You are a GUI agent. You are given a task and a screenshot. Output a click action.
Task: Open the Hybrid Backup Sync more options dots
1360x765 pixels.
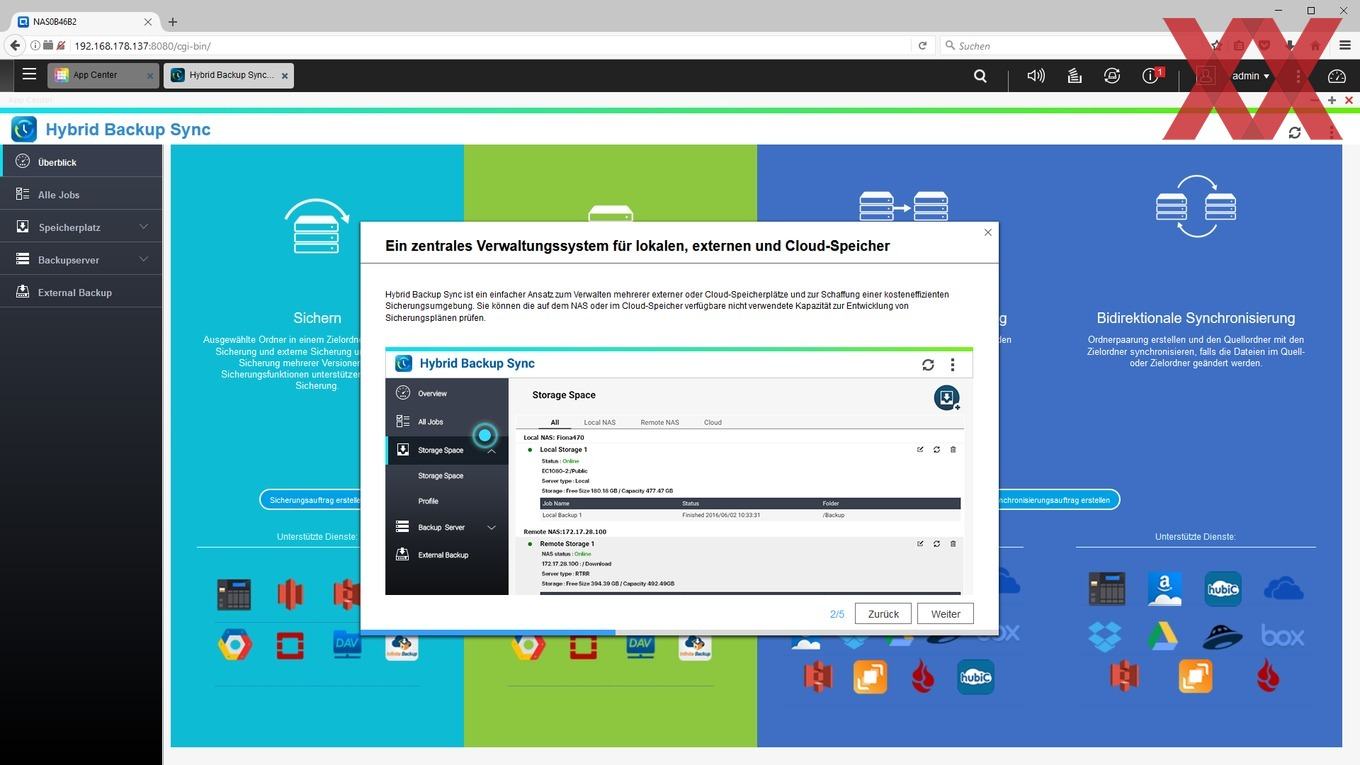click(x=1332, y=132)
